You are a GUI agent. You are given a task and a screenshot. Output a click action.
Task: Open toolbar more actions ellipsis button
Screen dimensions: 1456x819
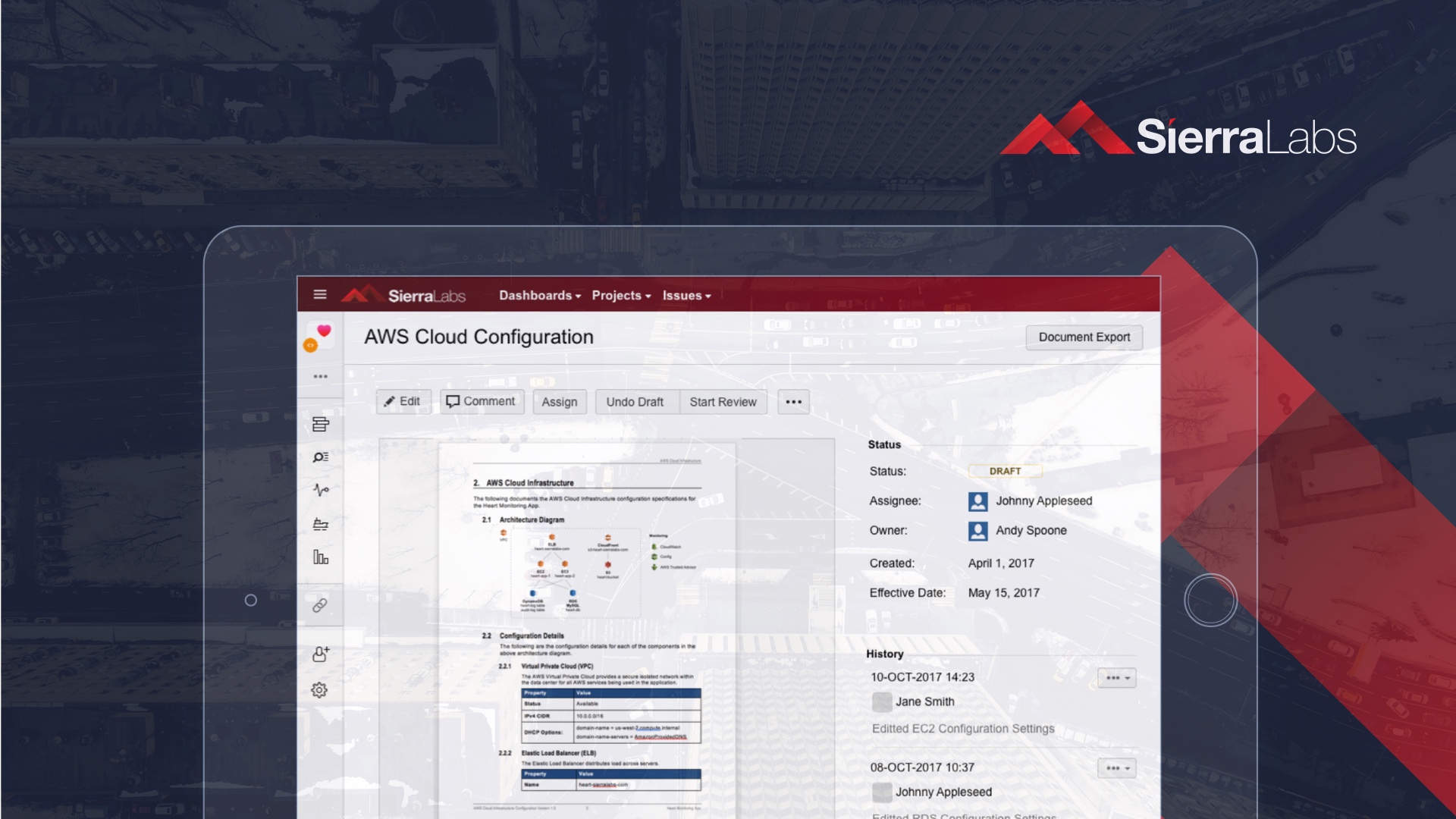(x=794, y=402)
